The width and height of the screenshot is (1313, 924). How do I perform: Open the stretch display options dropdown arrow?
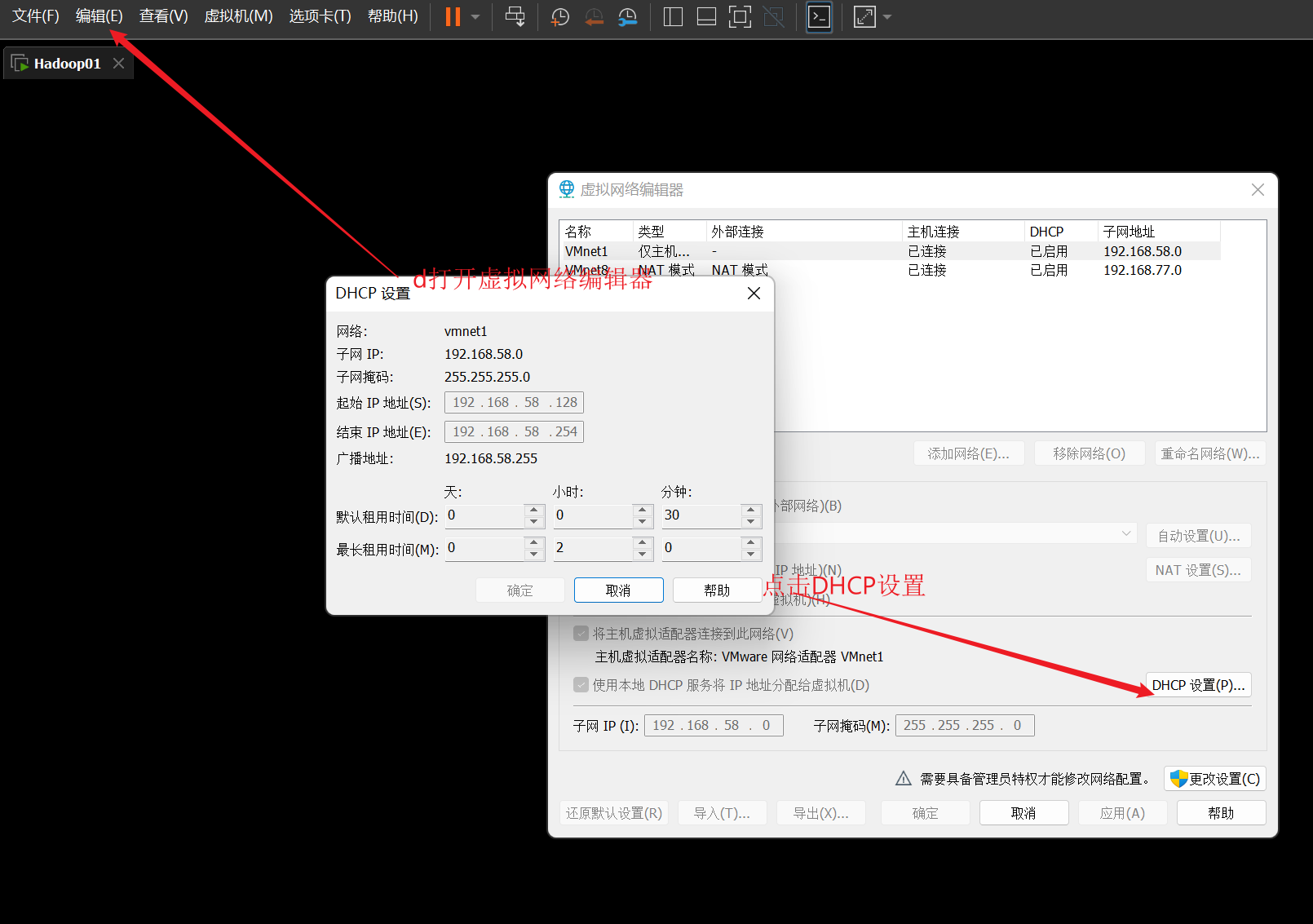887,17
